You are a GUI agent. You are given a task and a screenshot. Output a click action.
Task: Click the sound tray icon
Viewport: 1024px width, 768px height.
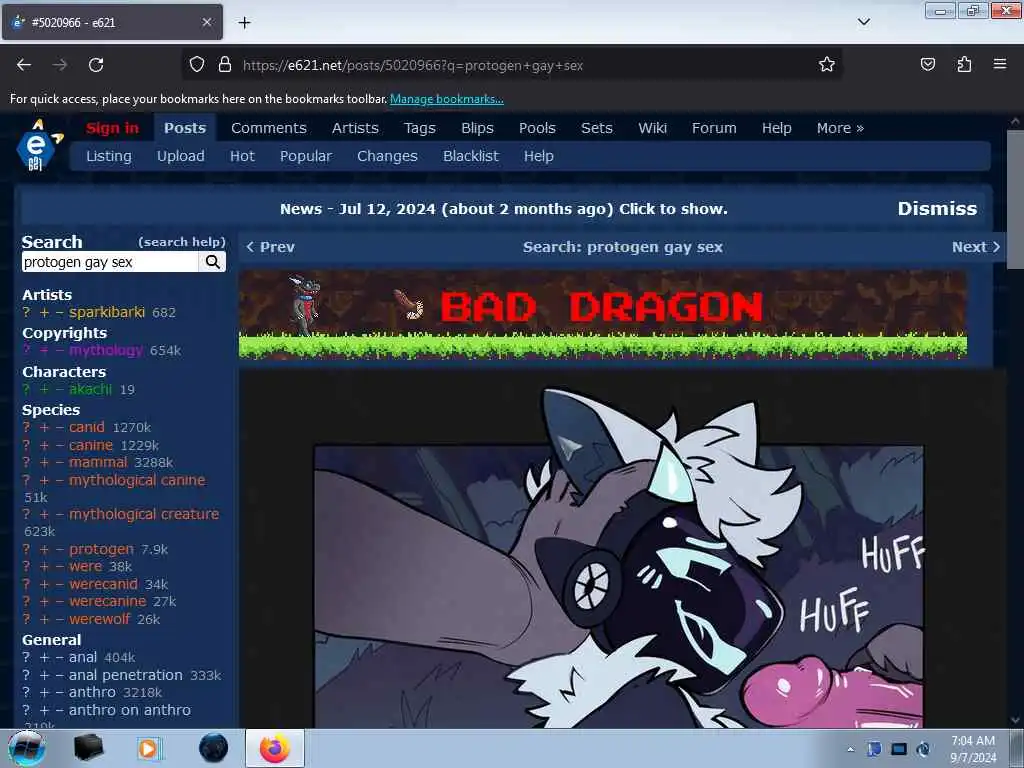click(923, 749)
